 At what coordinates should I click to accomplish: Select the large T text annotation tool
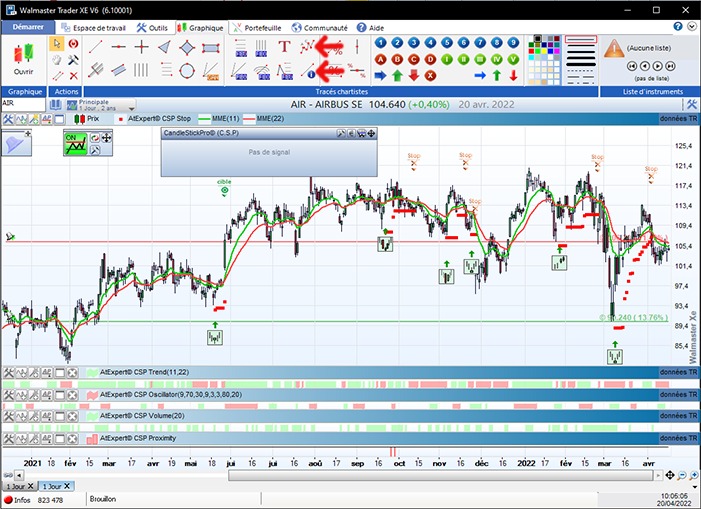(284, 46)
